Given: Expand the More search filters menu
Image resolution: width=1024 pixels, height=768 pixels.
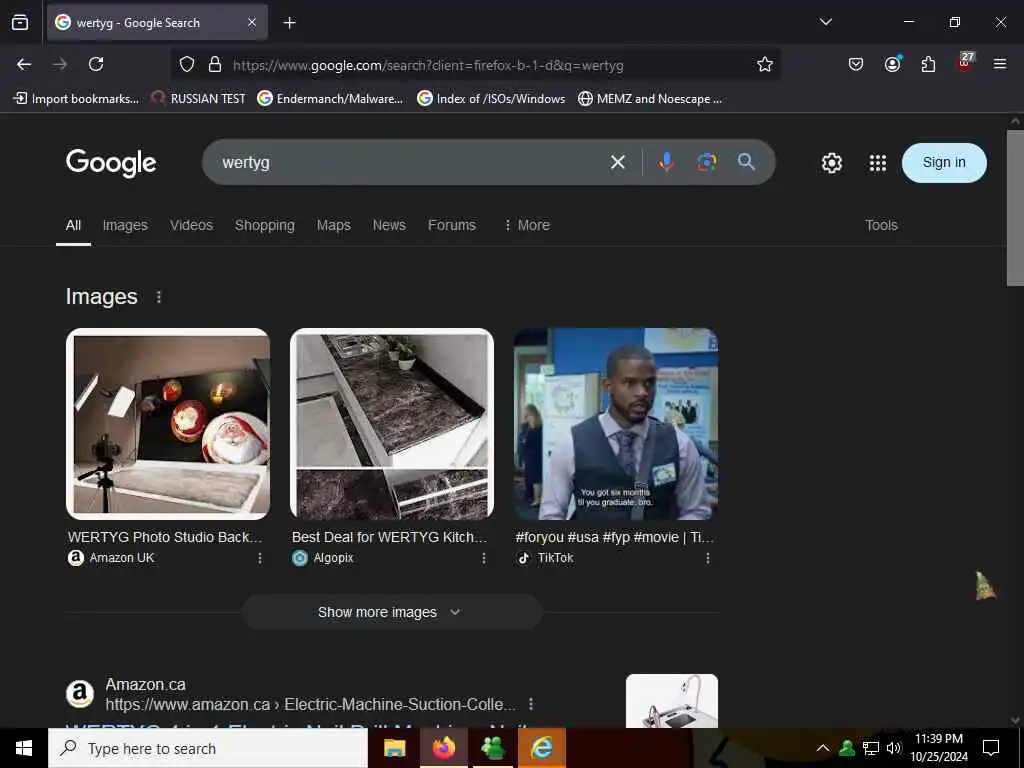Looking at the screenshot, I should 526,225.
